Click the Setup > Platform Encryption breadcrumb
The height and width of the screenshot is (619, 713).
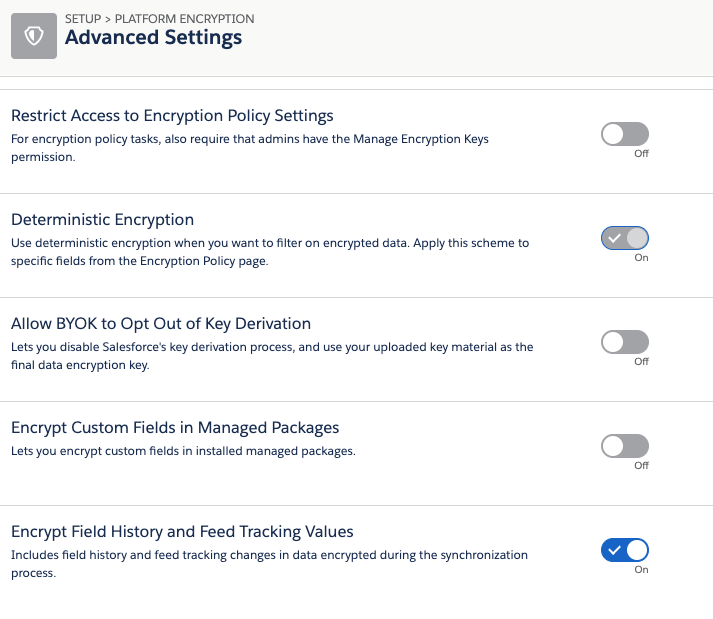coord(159,18)
